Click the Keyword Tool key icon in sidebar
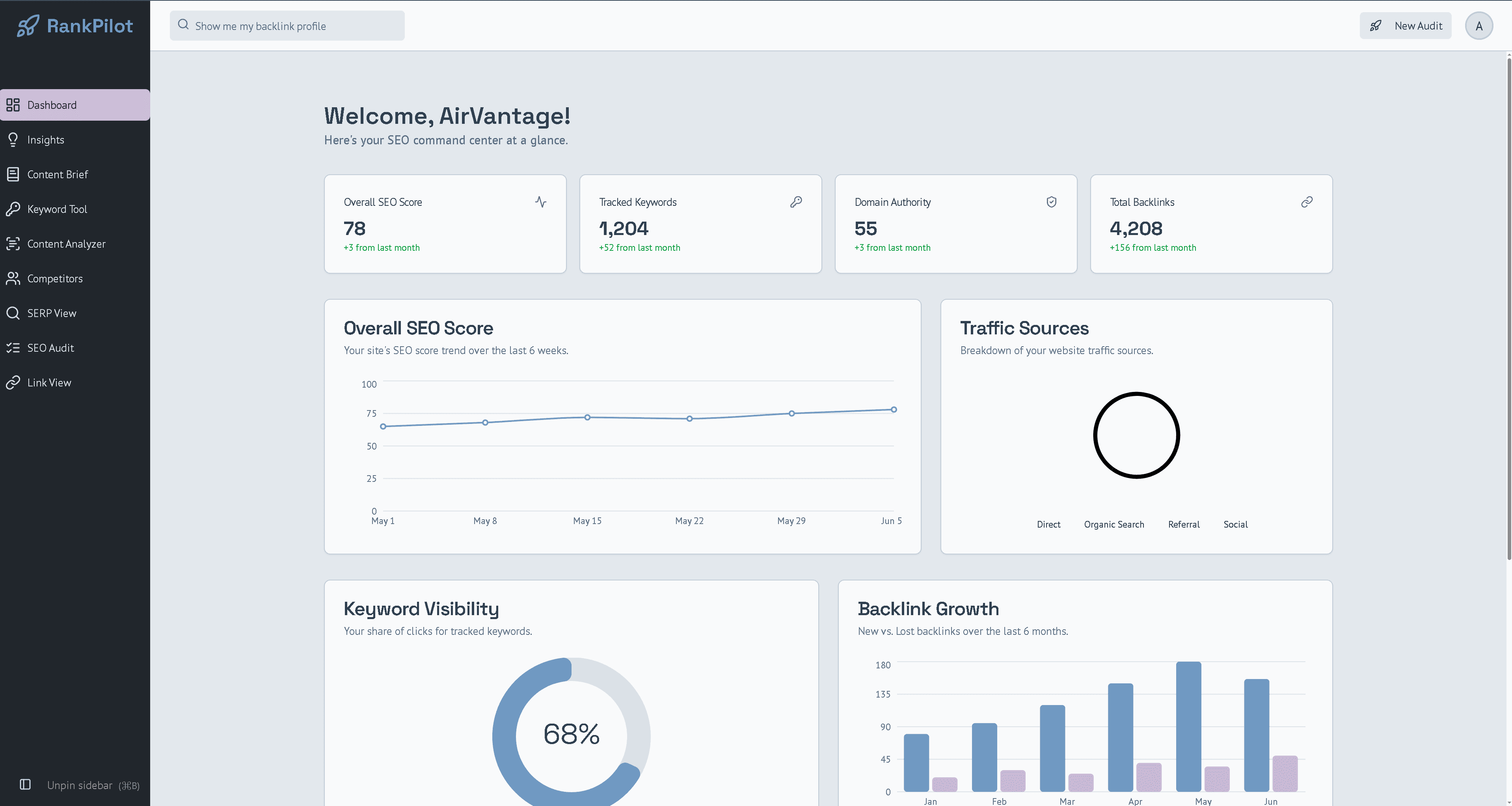The width and height of the screenshot is (1512, 806). pos(13,209)
